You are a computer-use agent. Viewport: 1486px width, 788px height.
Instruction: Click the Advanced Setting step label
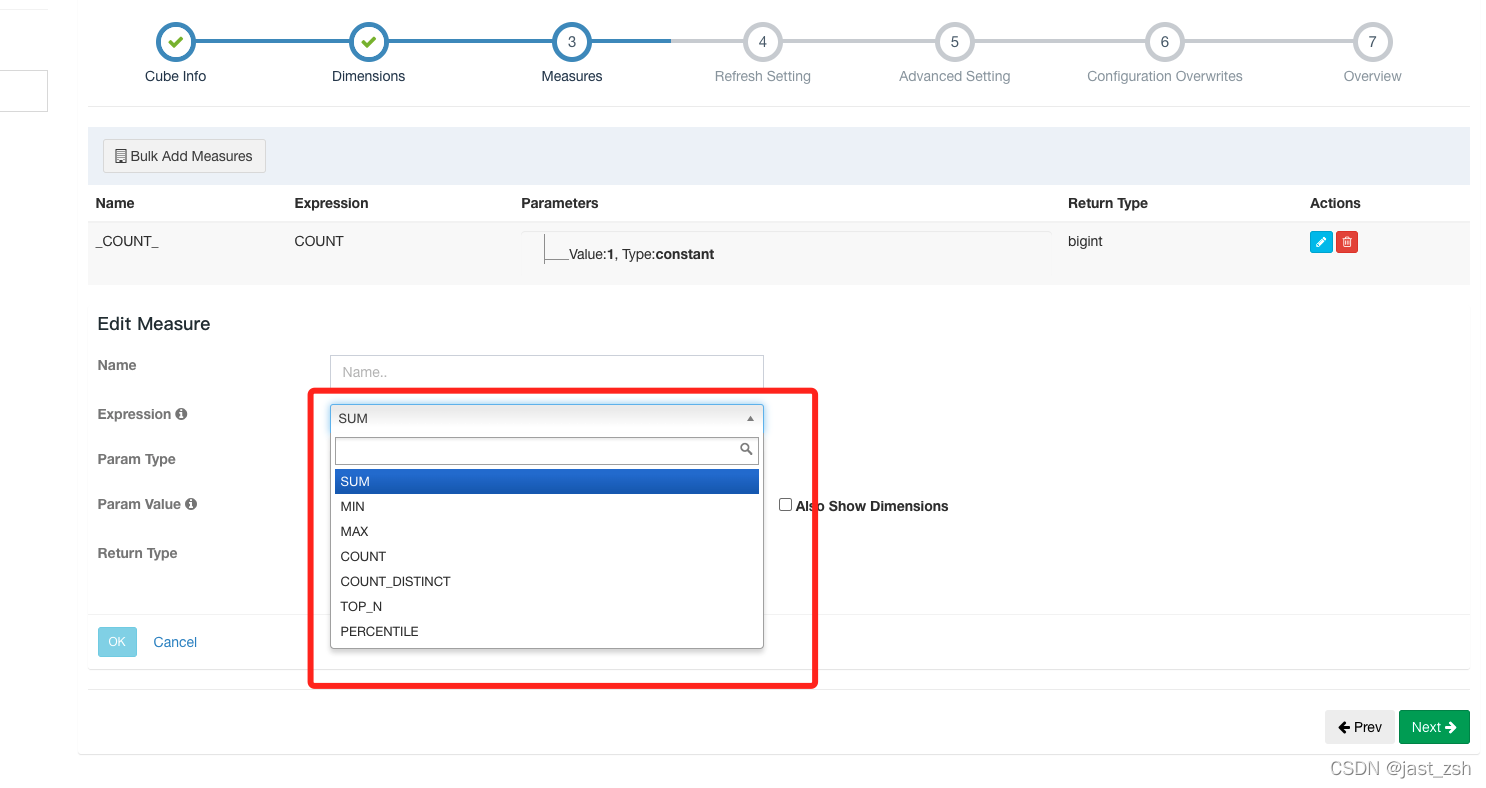[x=955, y=76]
